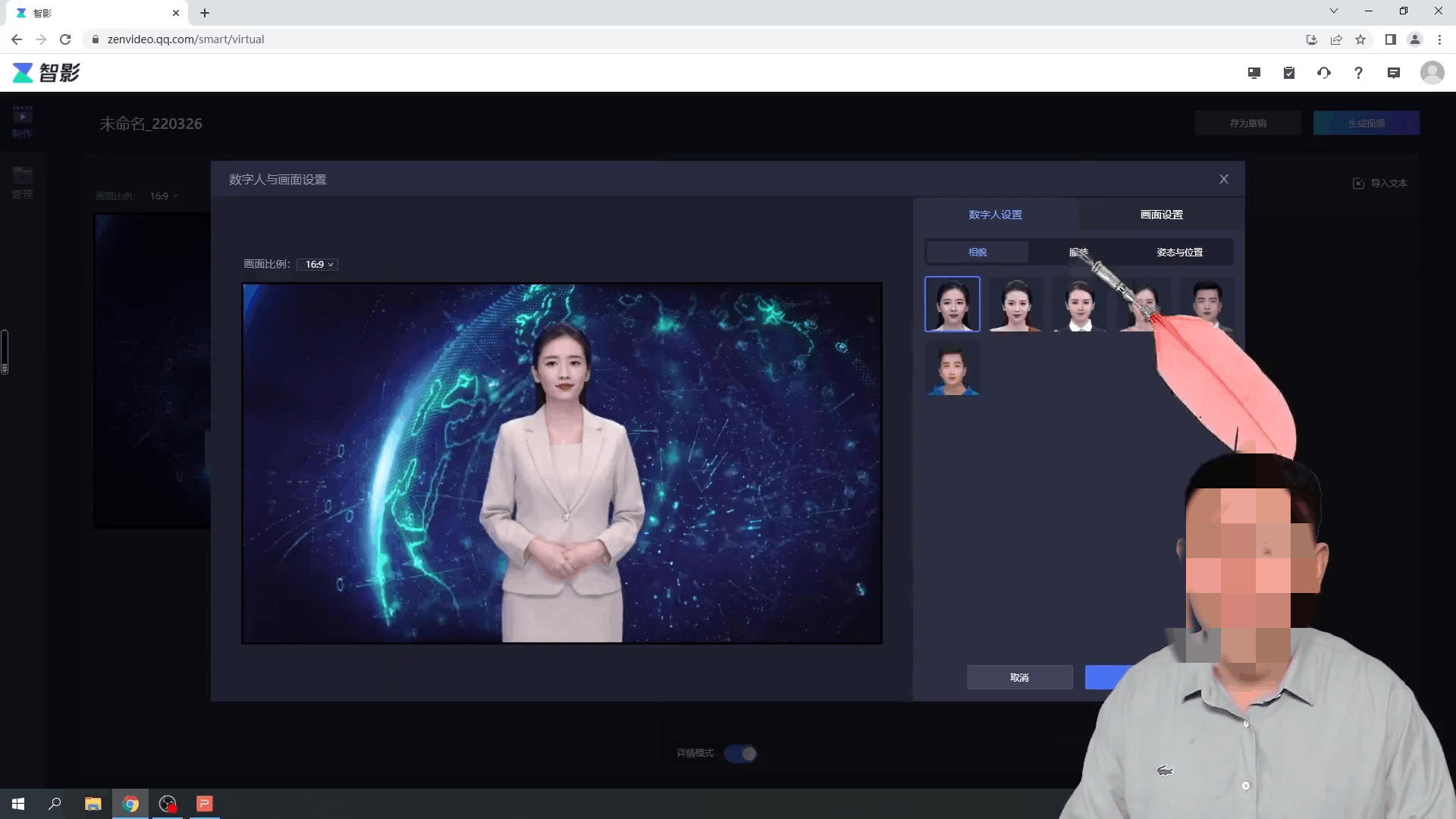Click the WPS presentation taskbar icon
Image resolution: width=1456 pixels, height=819 pixels.
click(205, 804)
